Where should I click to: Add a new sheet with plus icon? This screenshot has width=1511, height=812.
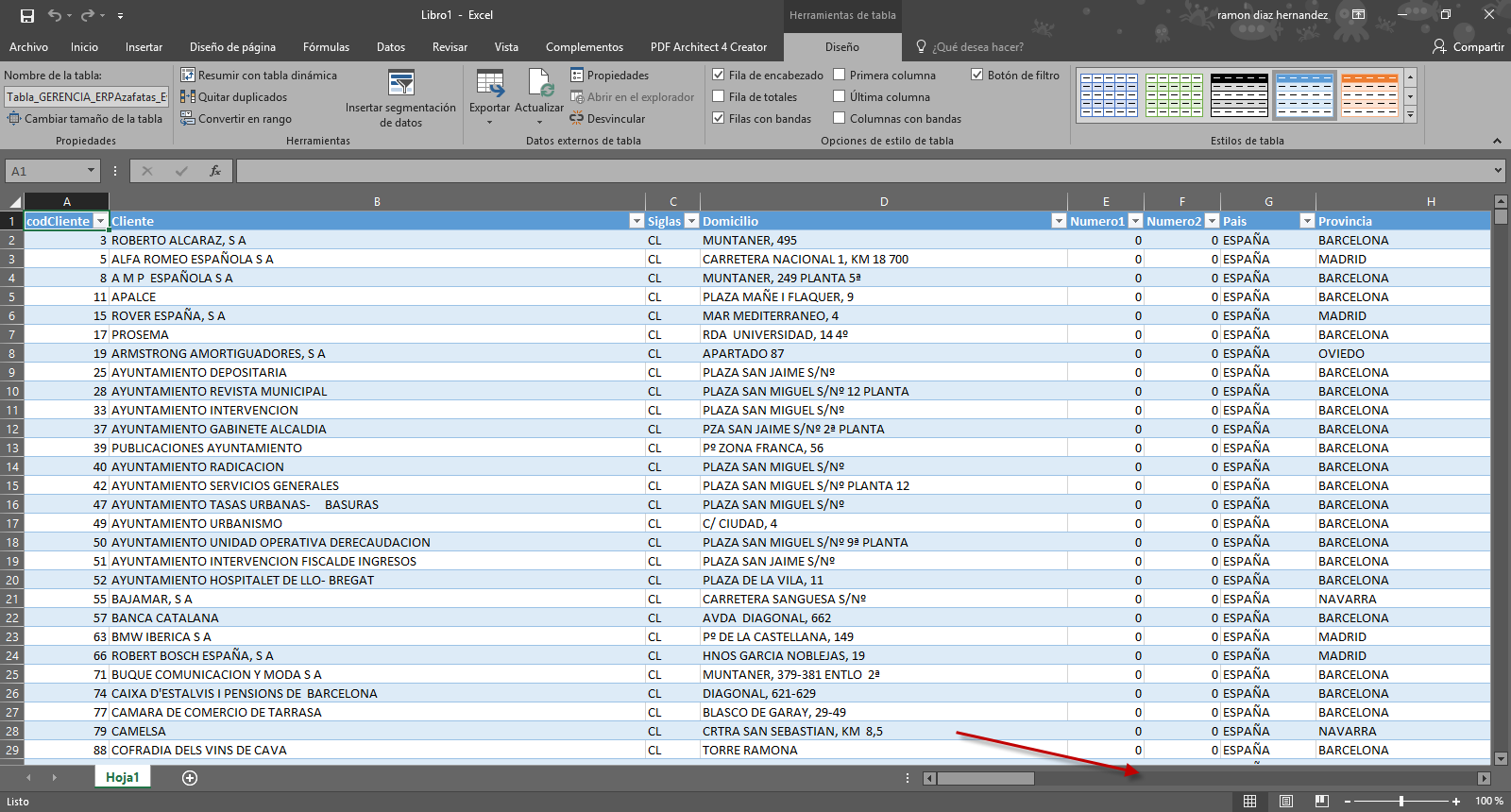(x=190, y=778)
